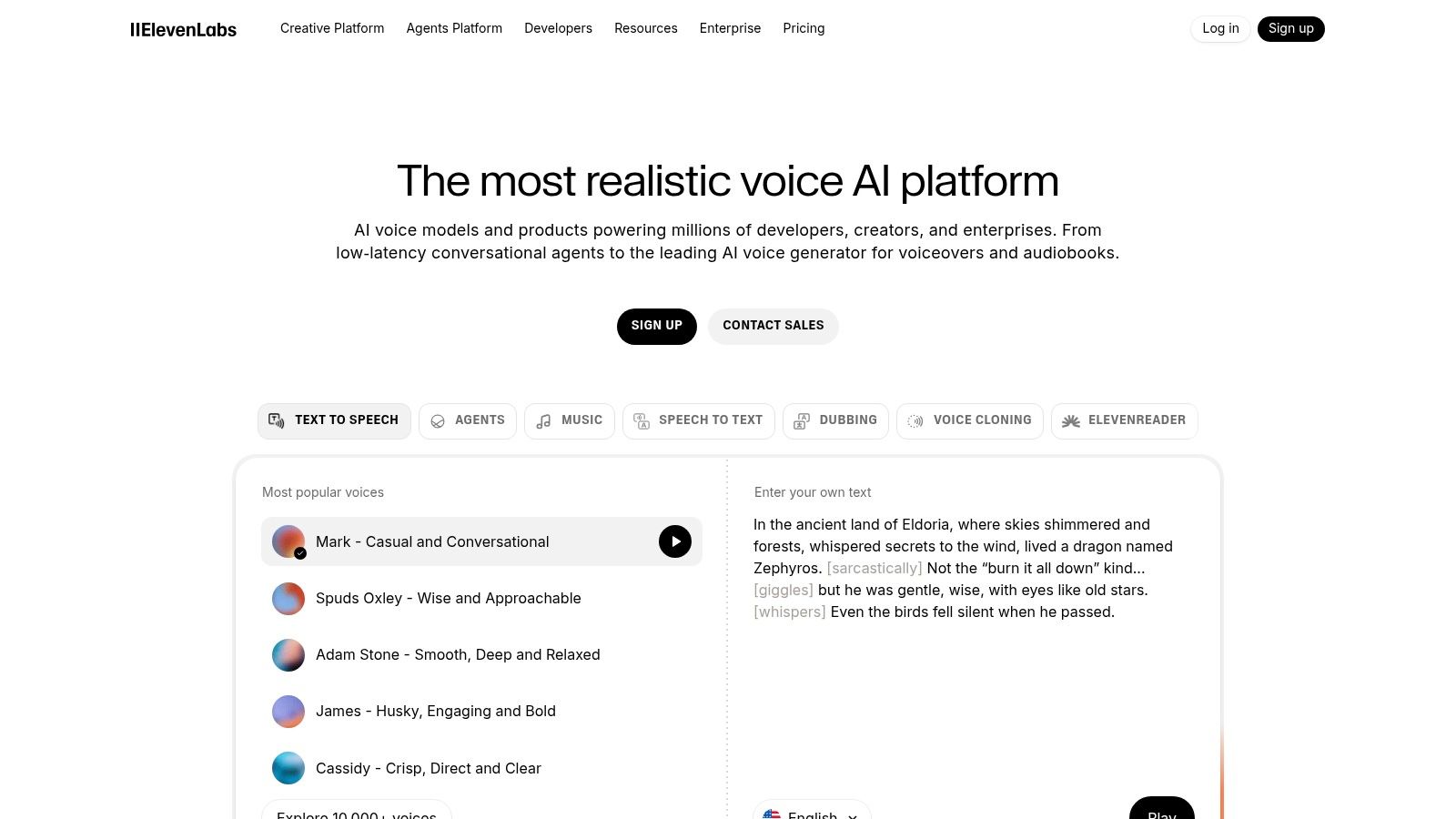This screenshot has width=1456, height=819.
Task: Open the English language dropdown
Action: [x=811, y=814]
